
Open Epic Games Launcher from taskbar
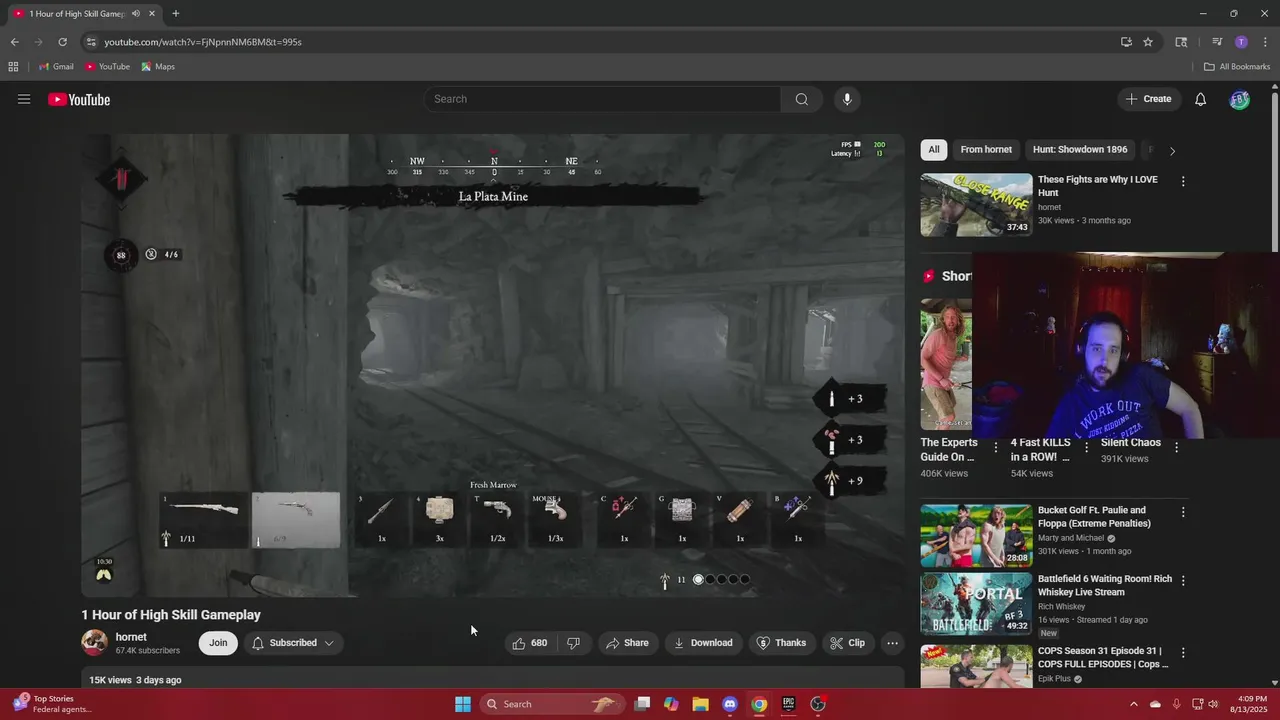coord(788,704)
